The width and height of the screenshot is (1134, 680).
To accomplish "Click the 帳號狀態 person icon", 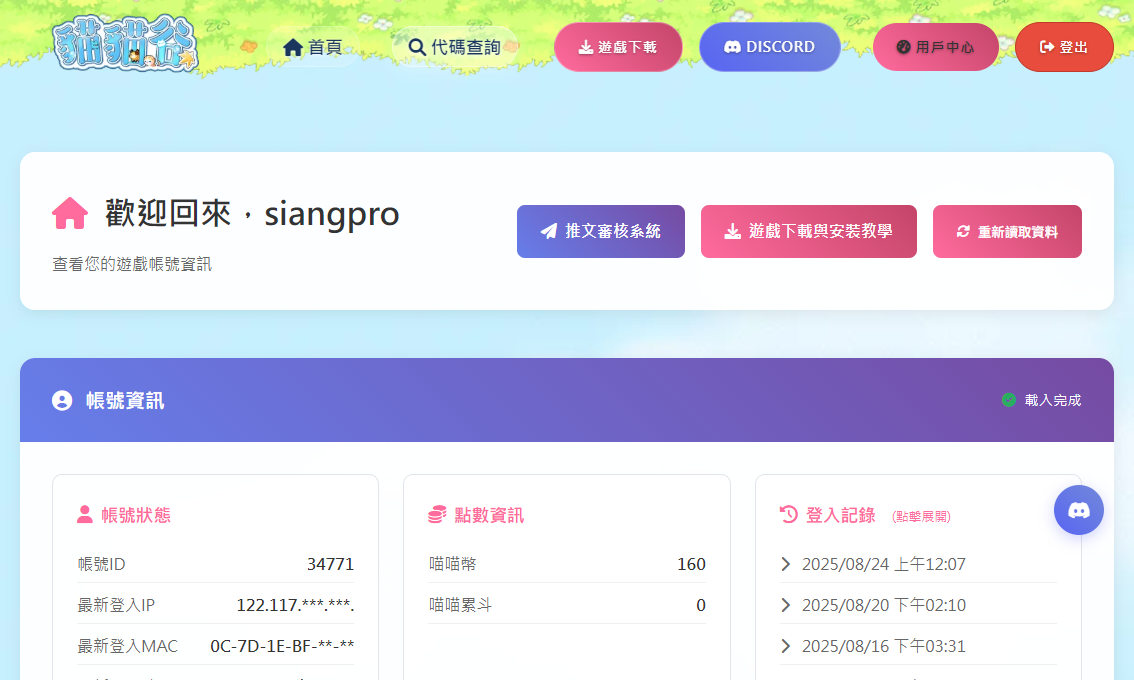I will click(x=85, y=515).
